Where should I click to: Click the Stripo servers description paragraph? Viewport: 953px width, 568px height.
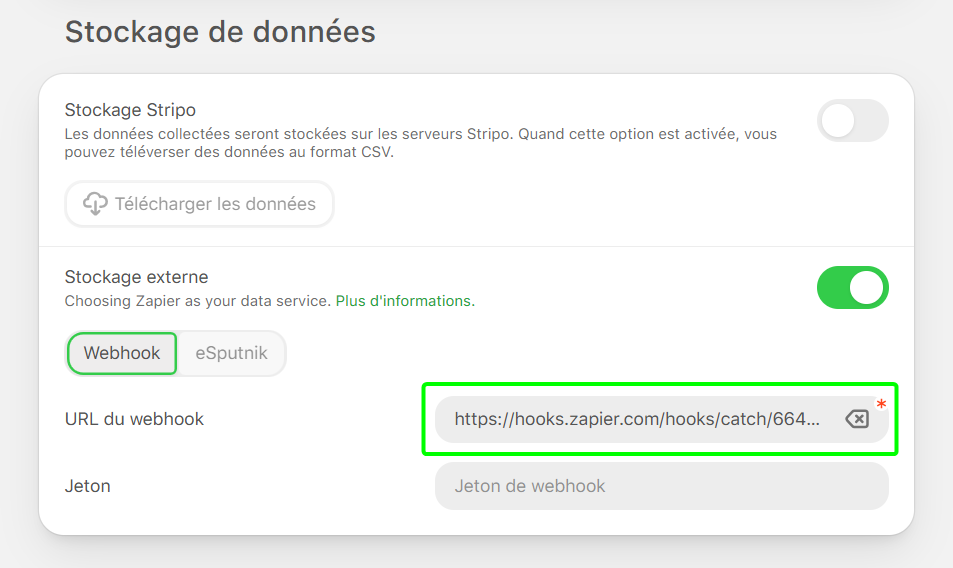(x=421, y=143)
